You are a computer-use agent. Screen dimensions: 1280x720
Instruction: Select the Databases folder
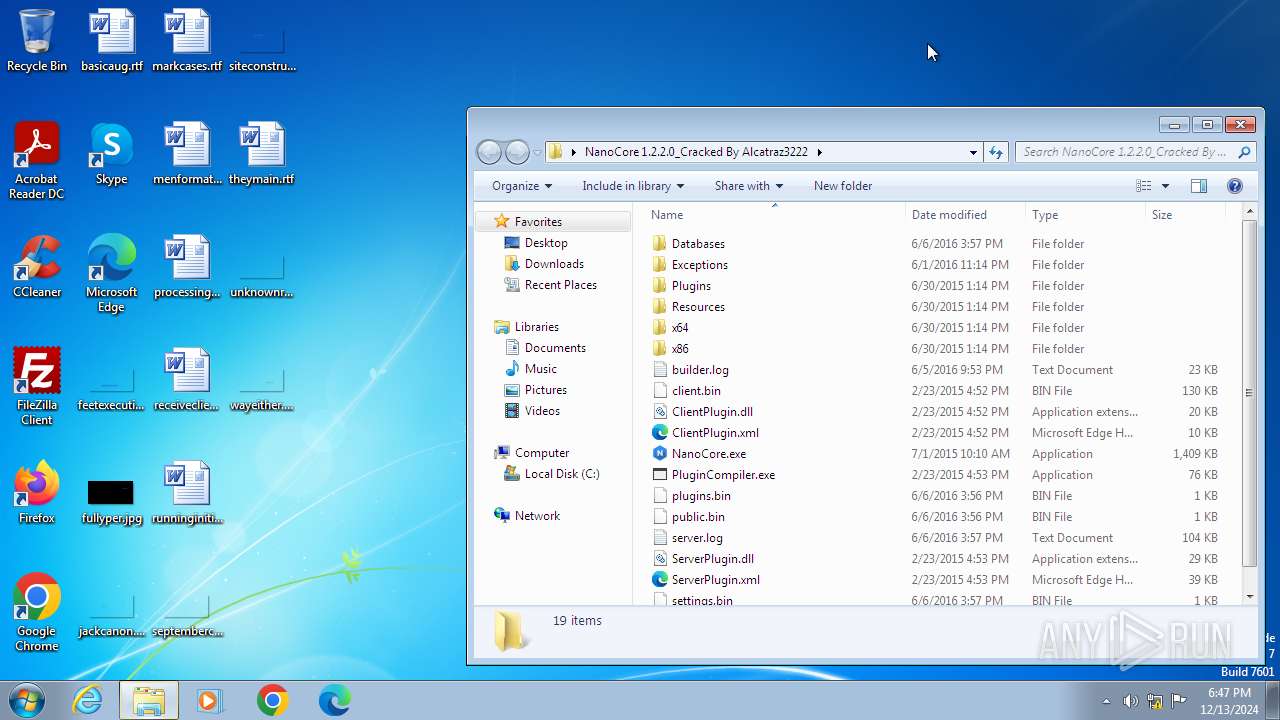(698, 244)
